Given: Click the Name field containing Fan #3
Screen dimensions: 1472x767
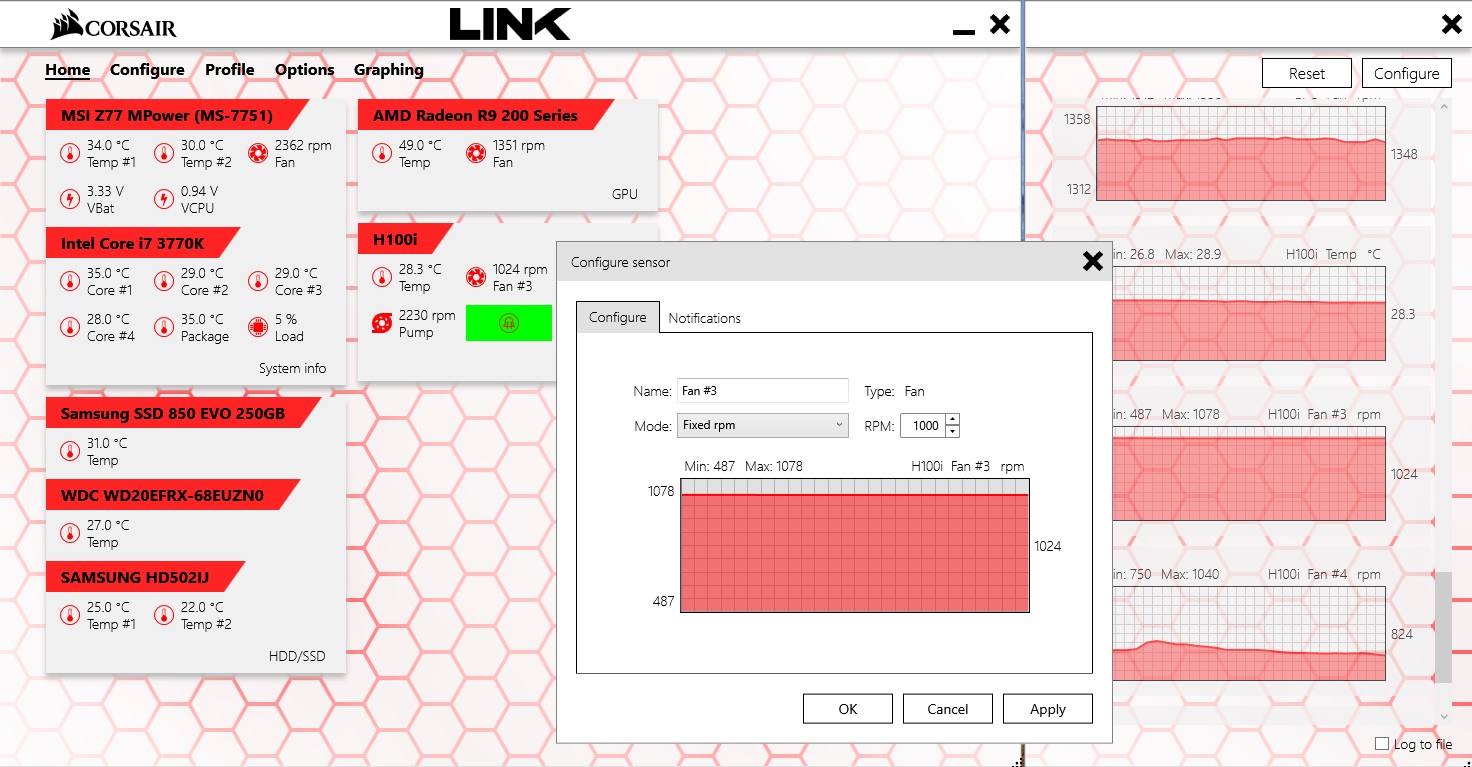Looking at the screenshot, I should 763,391.
